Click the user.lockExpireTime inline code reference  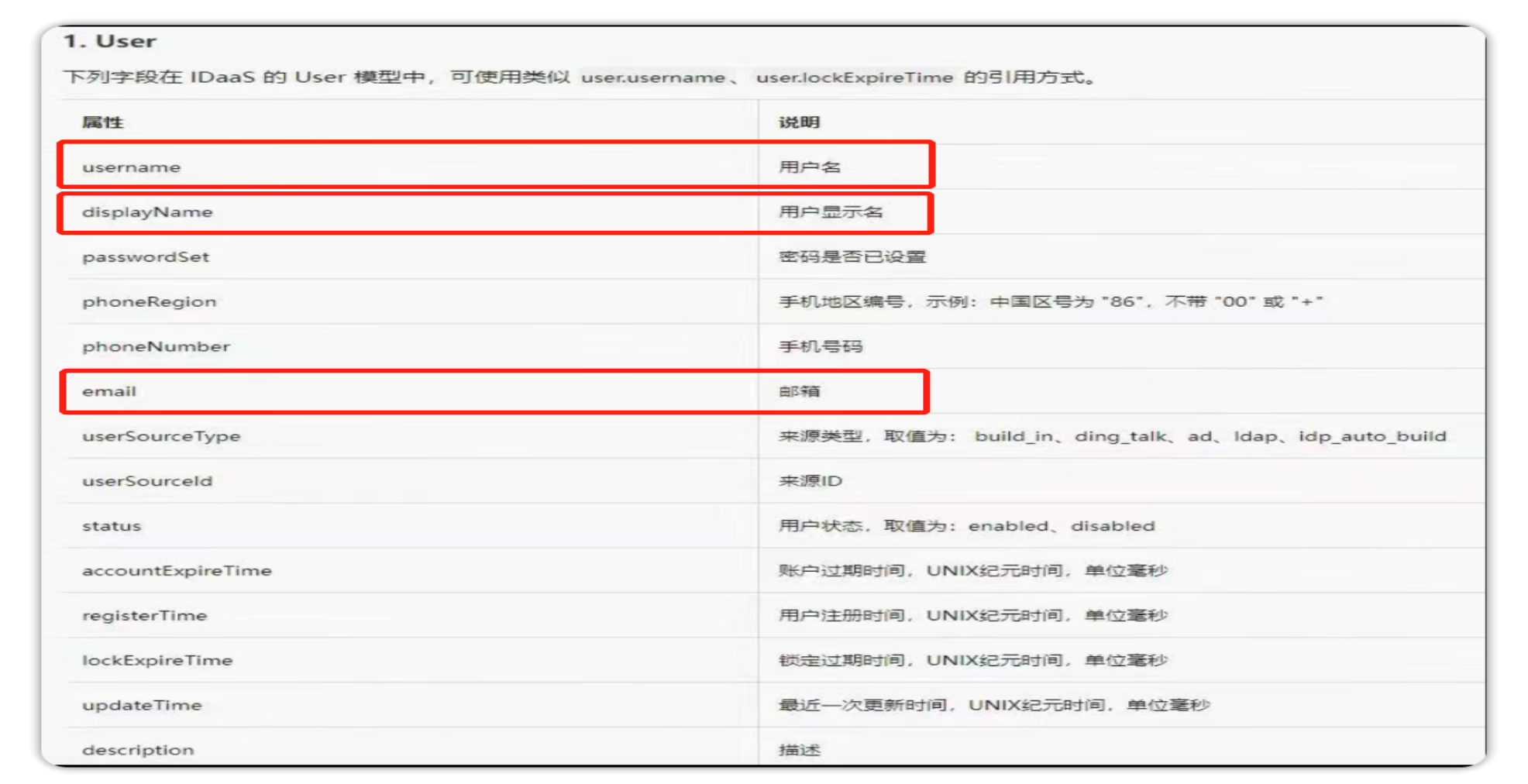click(854, 77)
